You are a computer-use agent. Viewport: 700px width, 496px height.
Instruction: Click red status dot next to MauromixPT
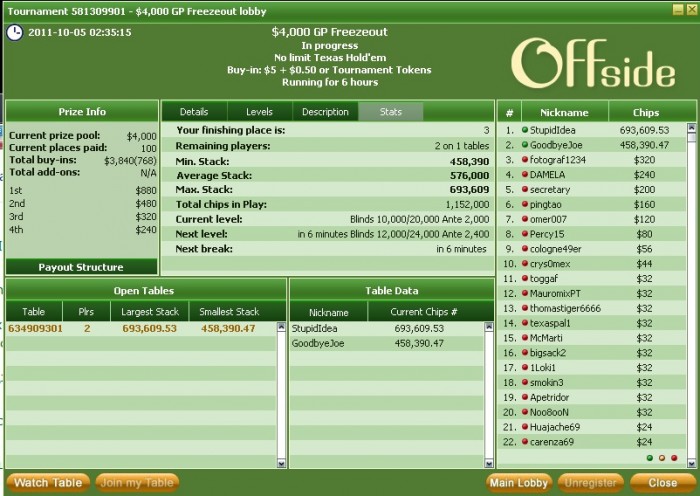pos(525,293)
